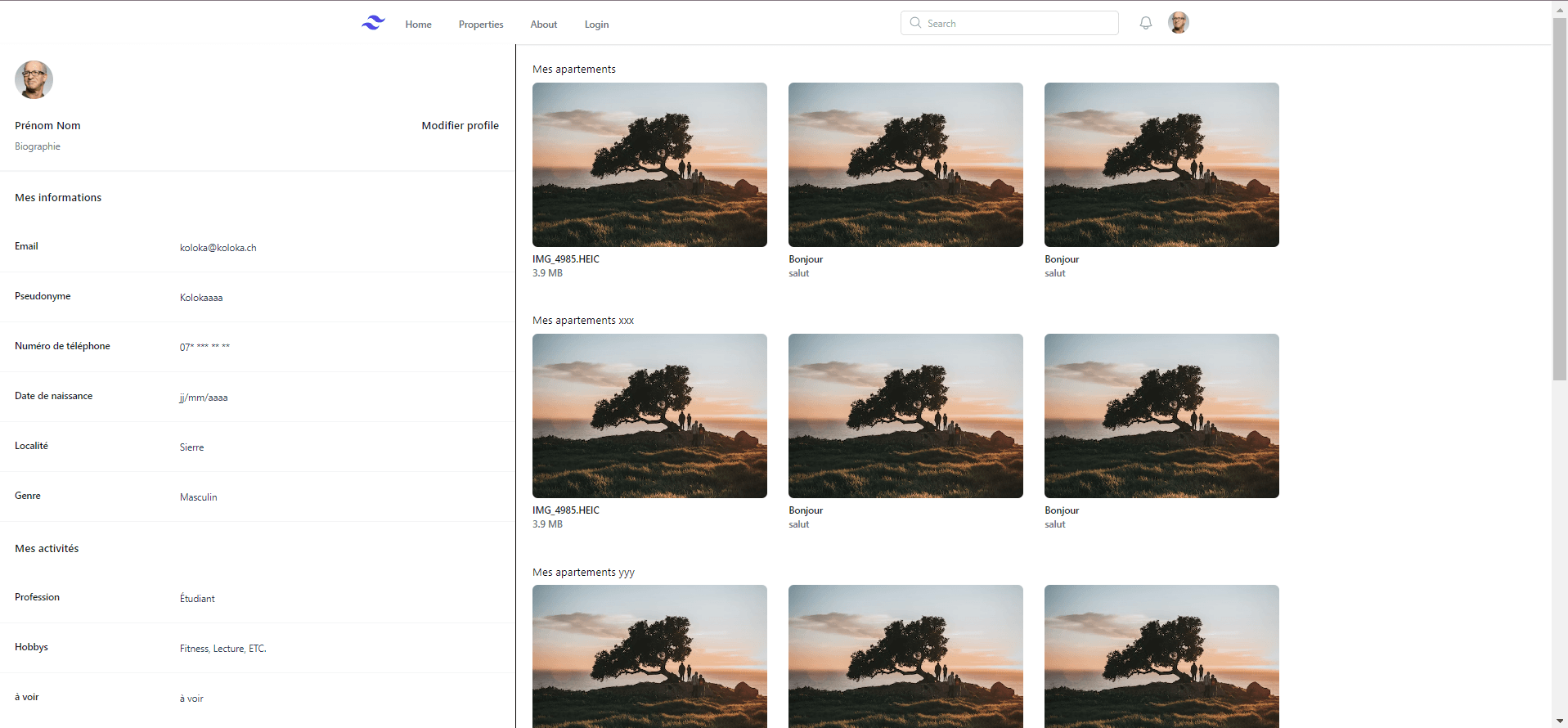Go to the Home menu item
Image resolution: width=1568 pixels, height=728 pixels.
[418, 25]
